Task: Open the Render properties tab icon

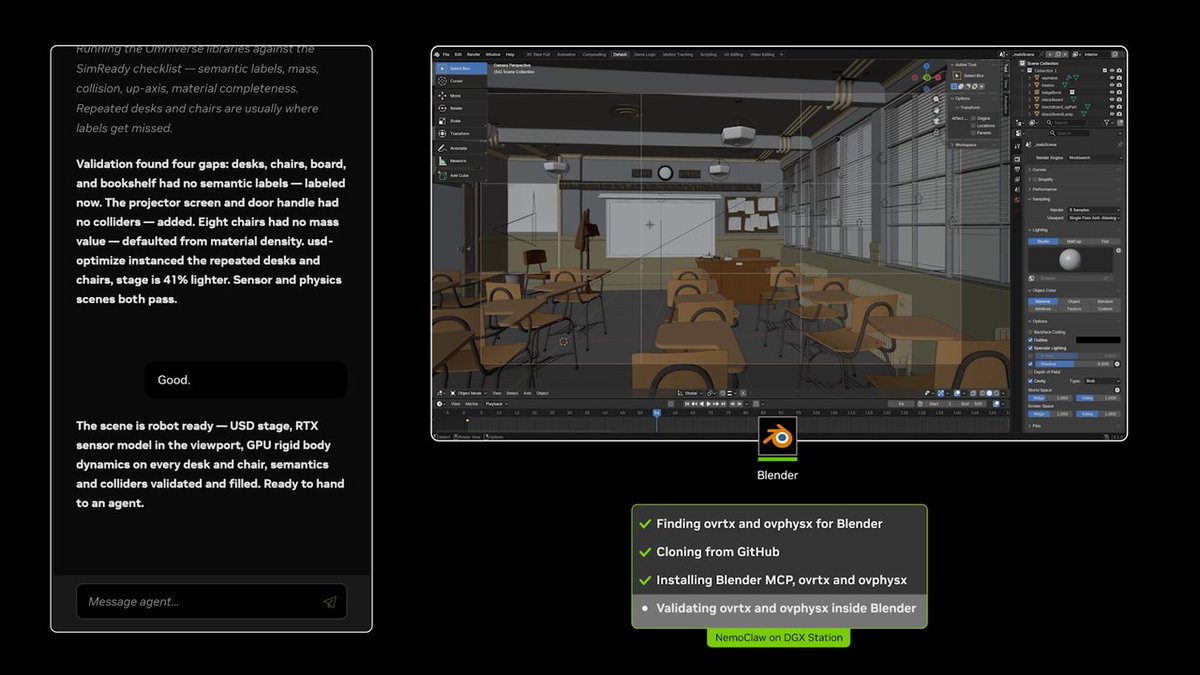Action: [1017, 159]
